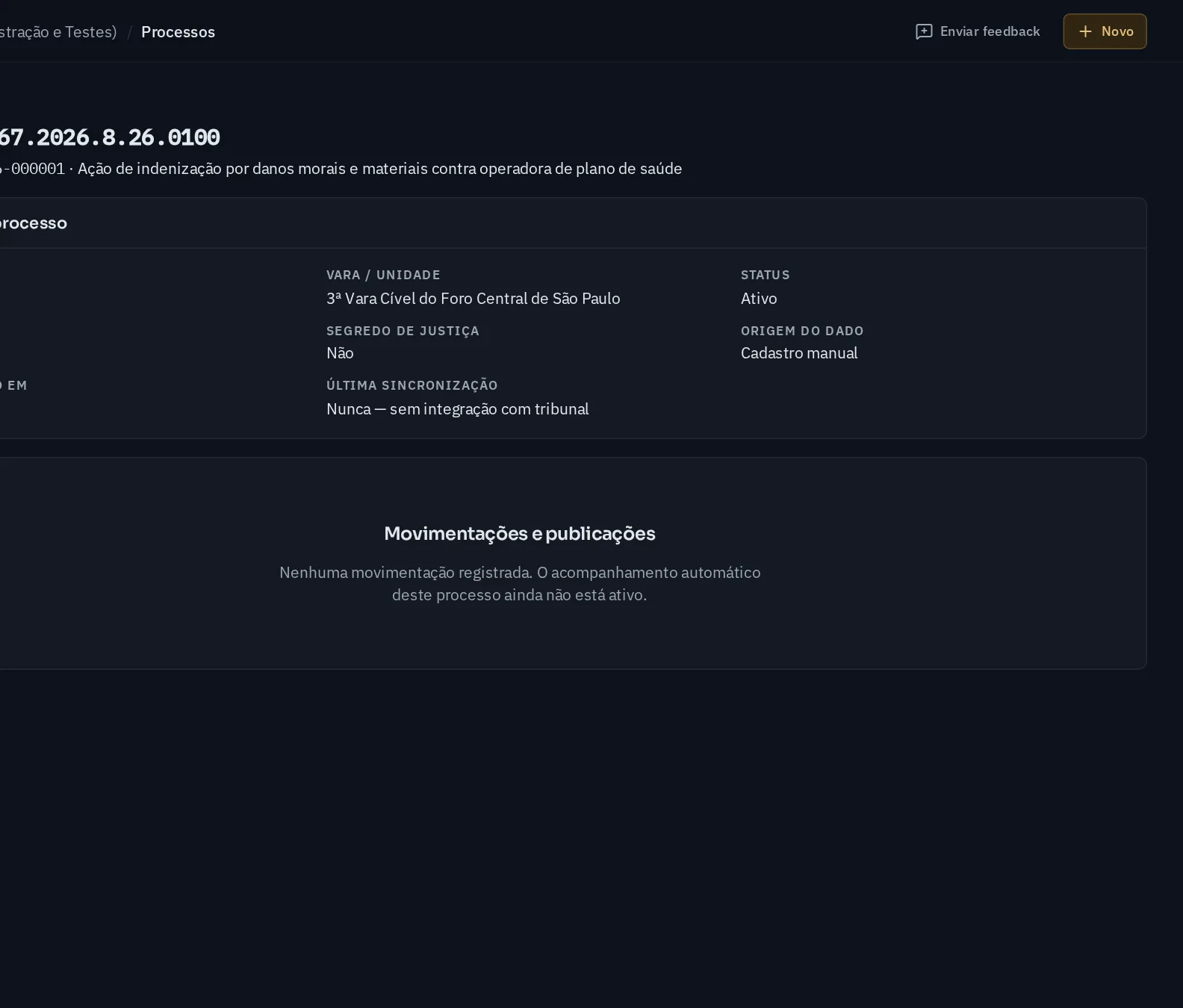Viewport: 1183px width, 1008px height.
Task: Select 'Nunca — sem integração com tribunal'
Action: tap(457, 409)
